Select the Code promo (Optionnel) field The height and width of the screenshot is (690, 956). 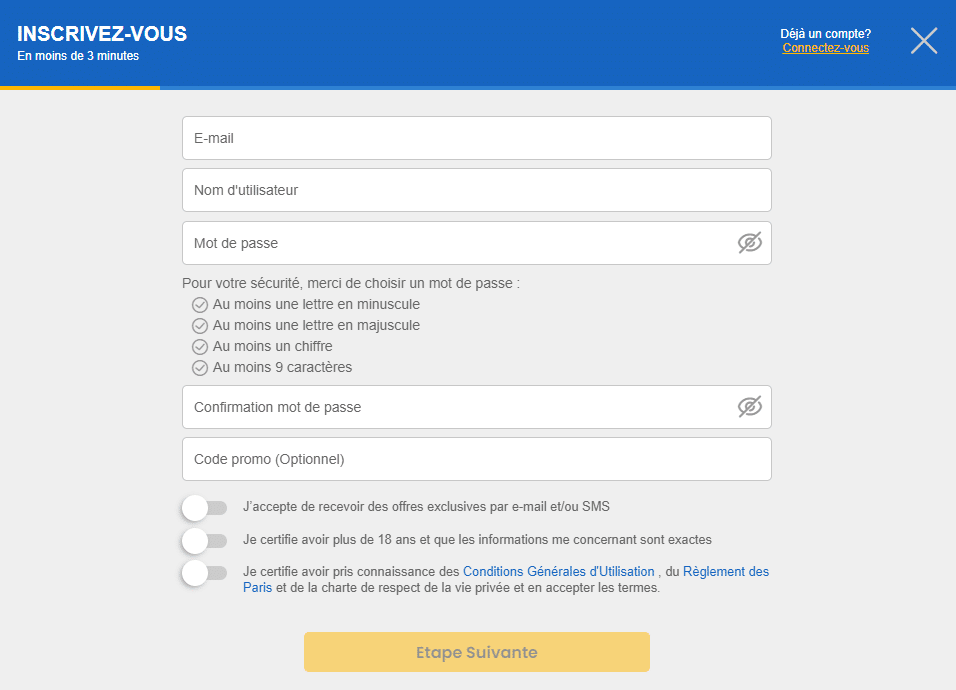(477, 459)
